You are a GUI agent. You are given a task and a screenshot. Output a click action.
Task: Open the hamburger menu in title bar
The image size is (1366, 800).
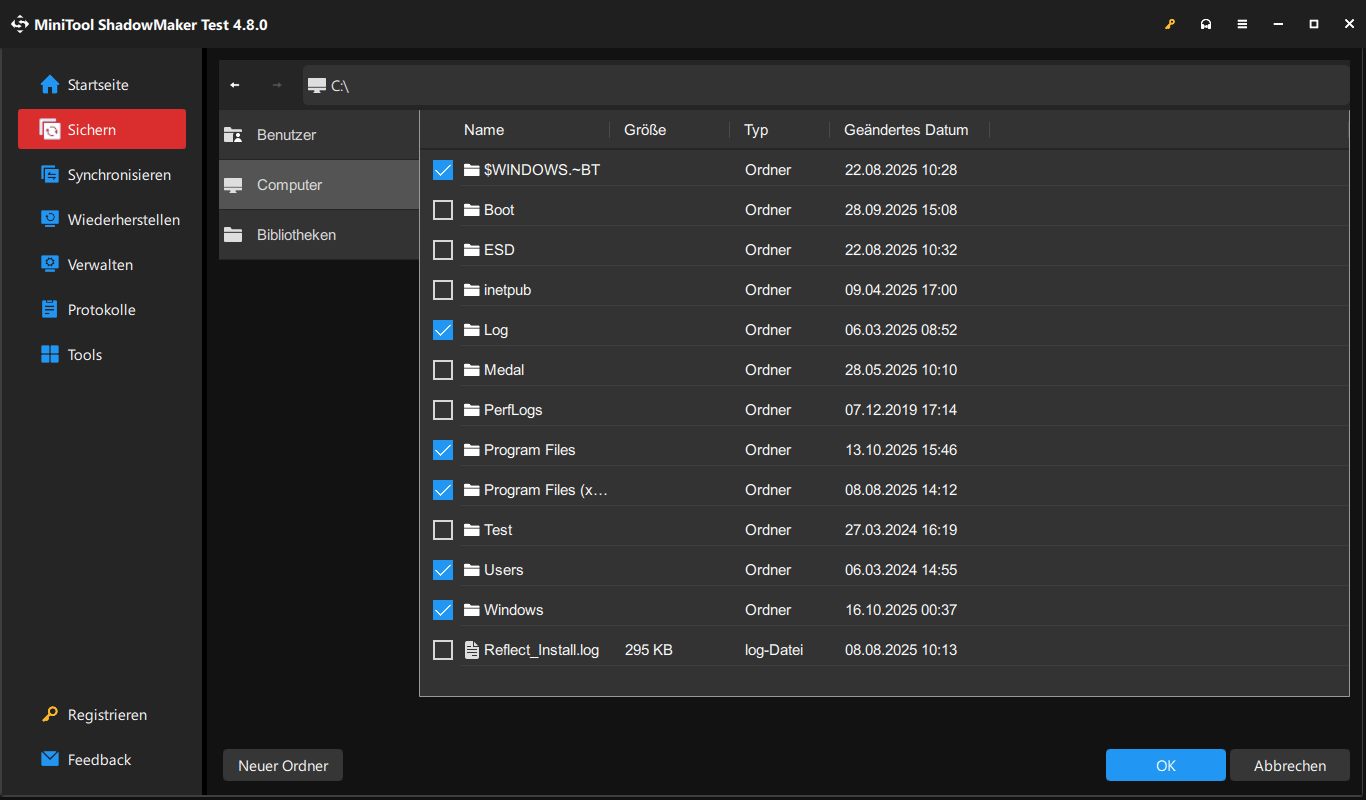tap(1242, 24)
